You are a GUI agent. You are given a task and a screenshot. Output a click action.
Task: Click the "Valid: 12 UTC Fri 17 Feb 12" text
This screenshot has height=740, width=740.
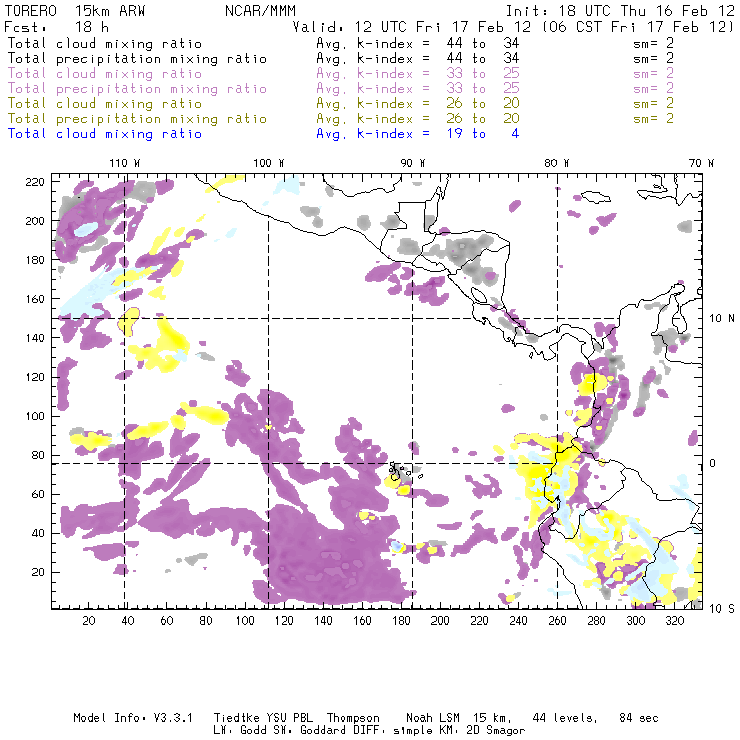pos(412,27)
